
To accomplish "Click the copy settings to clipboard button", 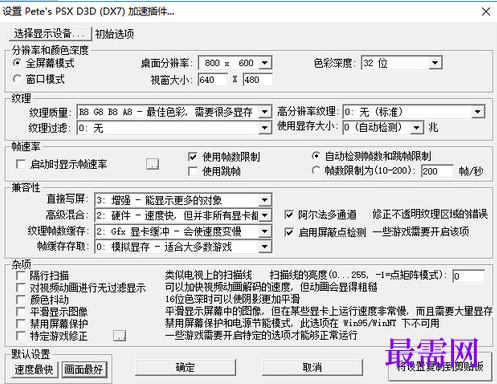I will [x=440, y=367].
